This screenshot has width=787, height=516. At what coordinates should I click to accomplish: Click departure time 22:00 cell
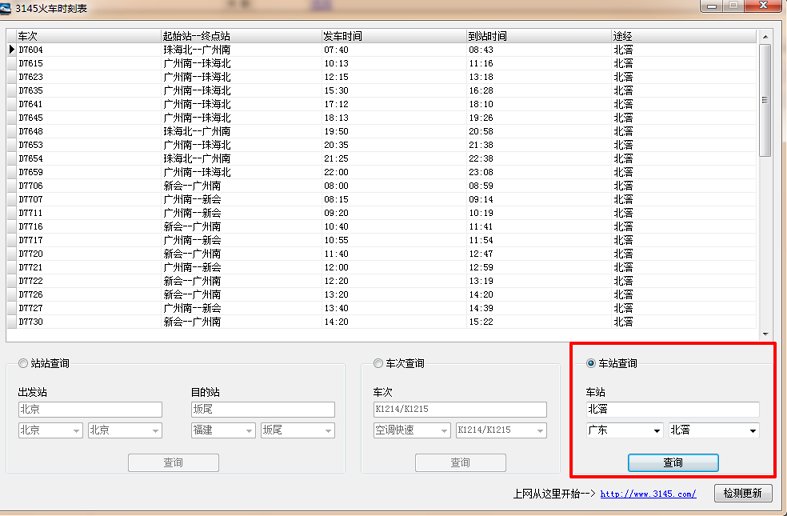click(x=394, y=172)
